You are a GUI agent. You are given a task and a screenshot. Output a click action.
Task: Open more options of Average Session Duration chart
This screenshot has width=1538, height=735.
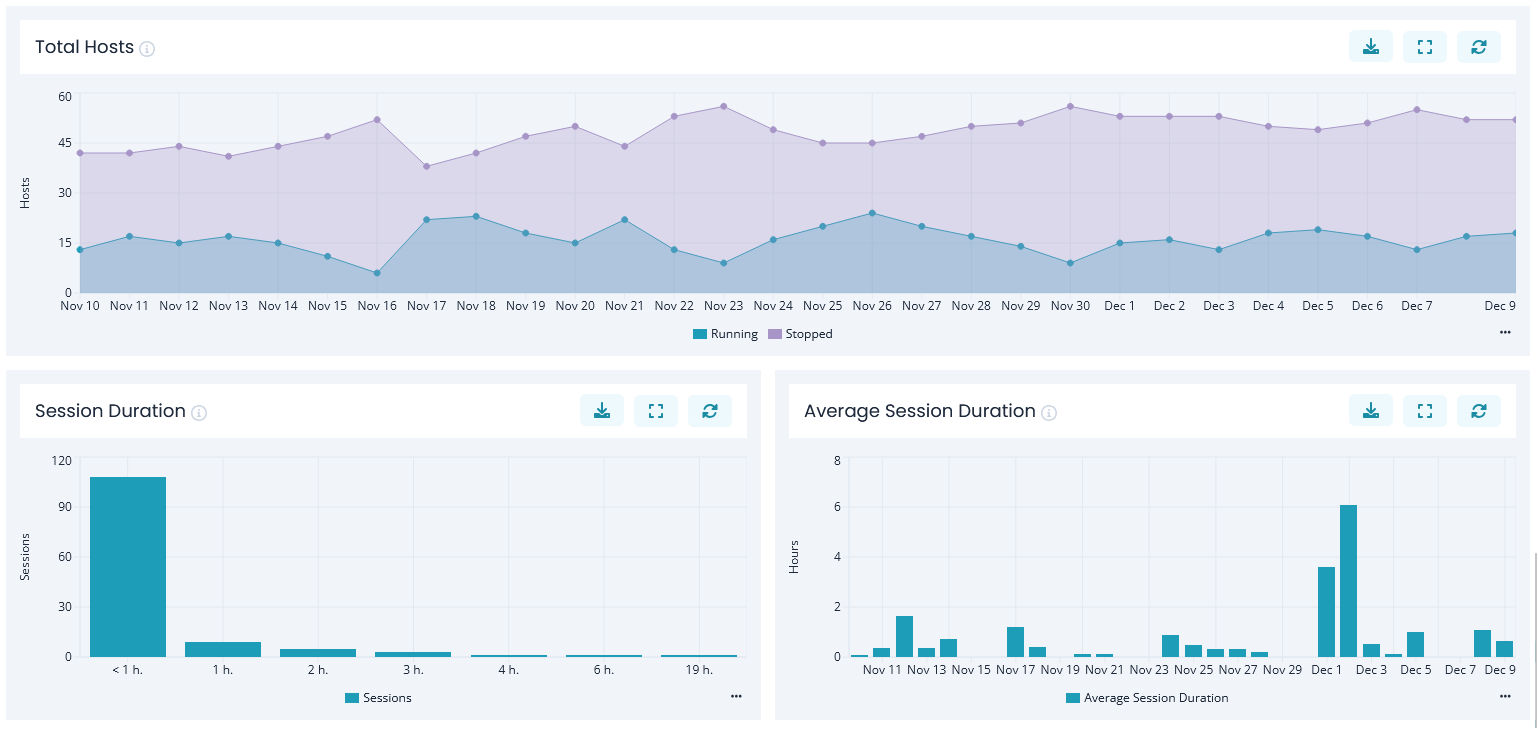(x=1505, y=696)
